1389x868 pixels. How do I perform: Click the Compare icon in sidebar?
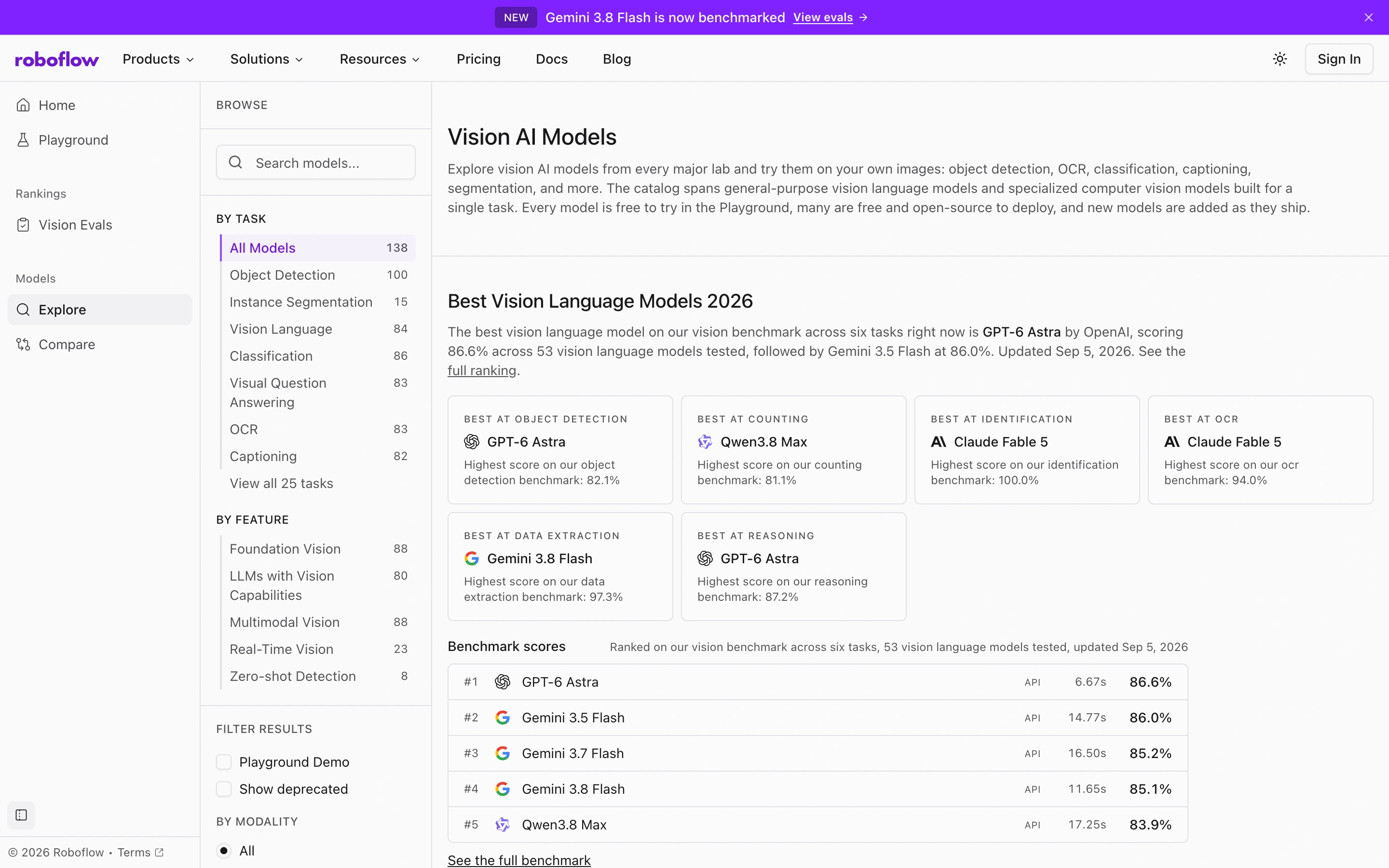click(23, 344)
